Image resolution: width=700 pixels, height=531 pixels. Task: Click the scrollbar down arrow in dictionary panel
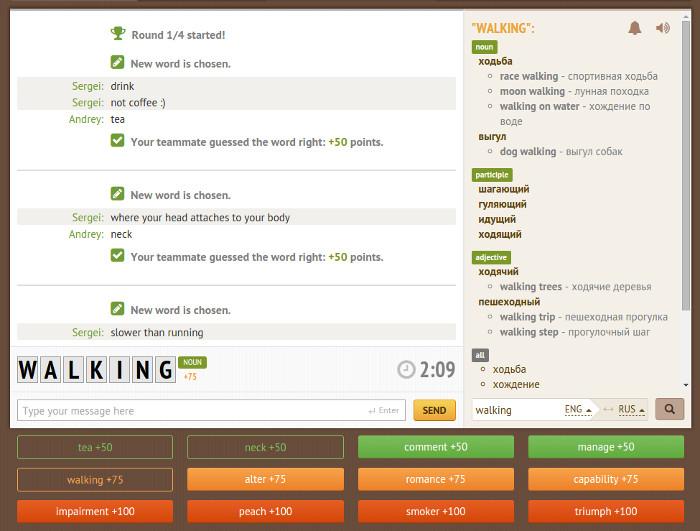(686, 385)
